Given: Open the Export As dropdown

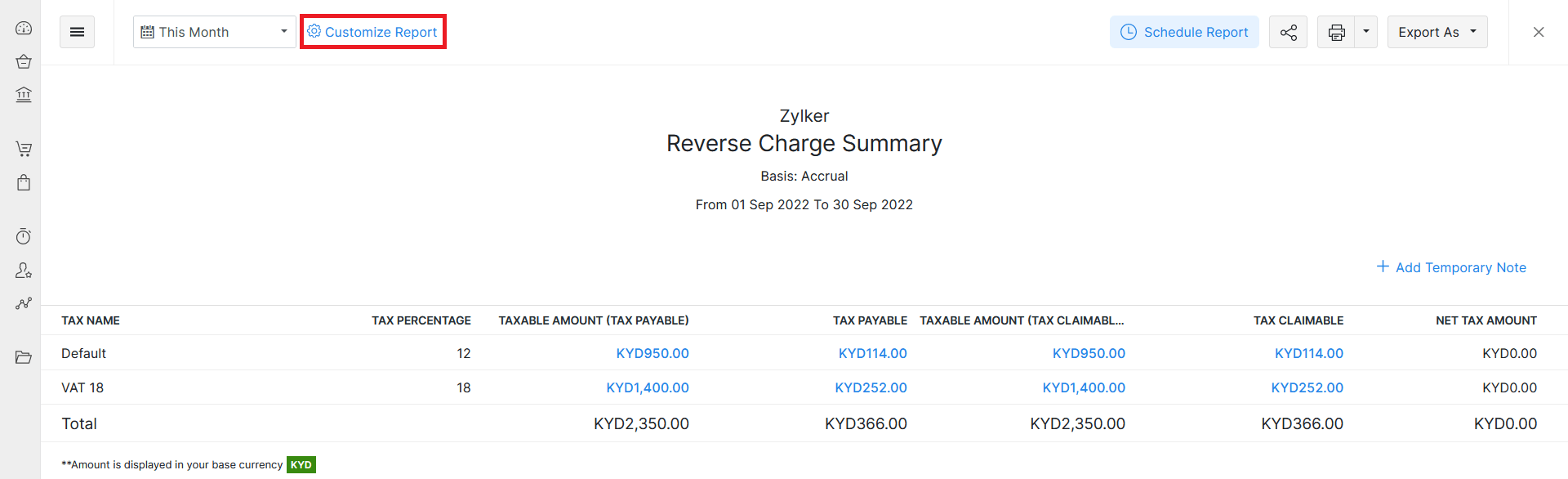Looking at the screenshot, I should [x=1437, y=32].
